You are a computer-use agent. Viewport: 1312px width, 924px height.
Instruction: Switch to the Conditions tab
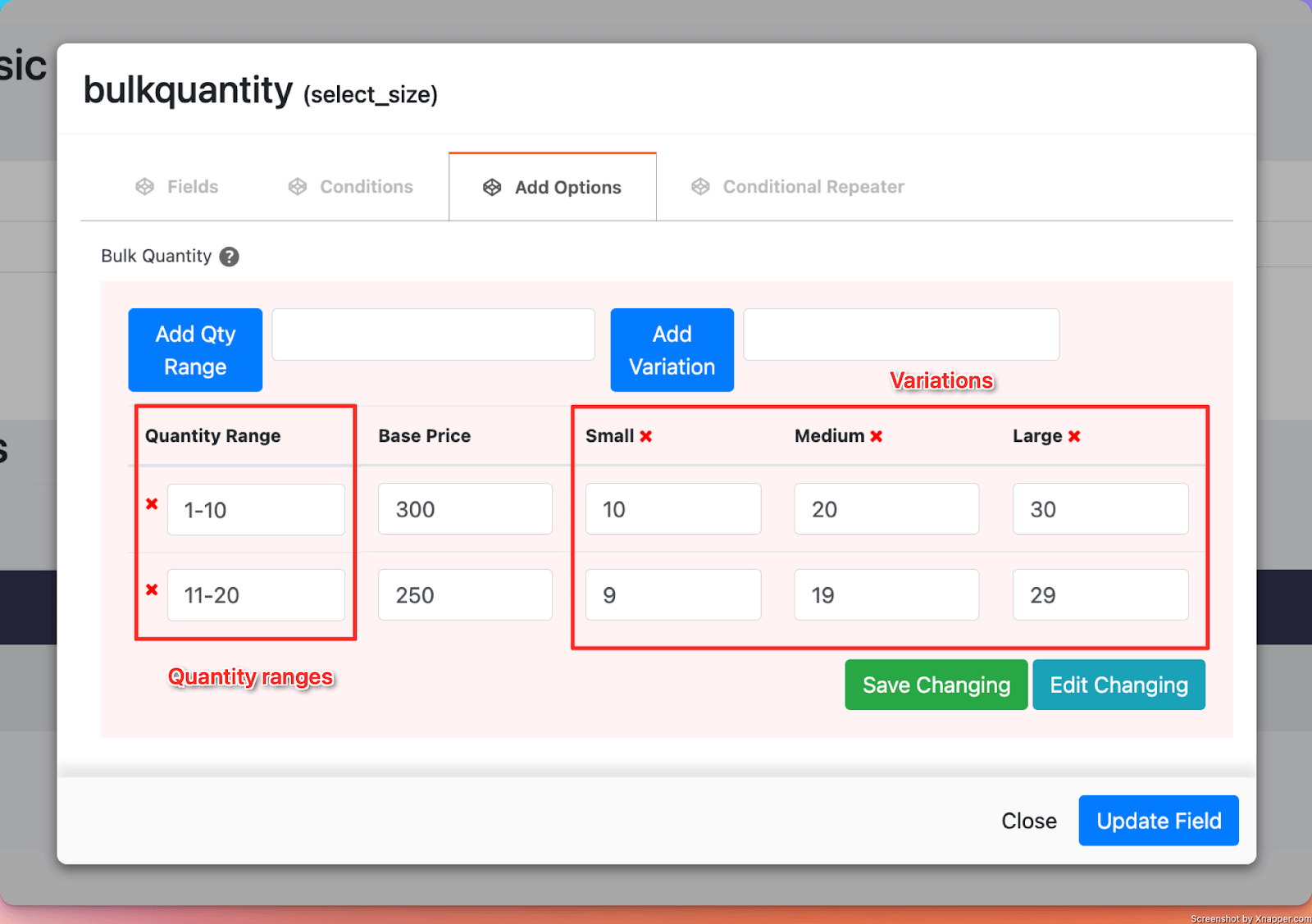366,187
